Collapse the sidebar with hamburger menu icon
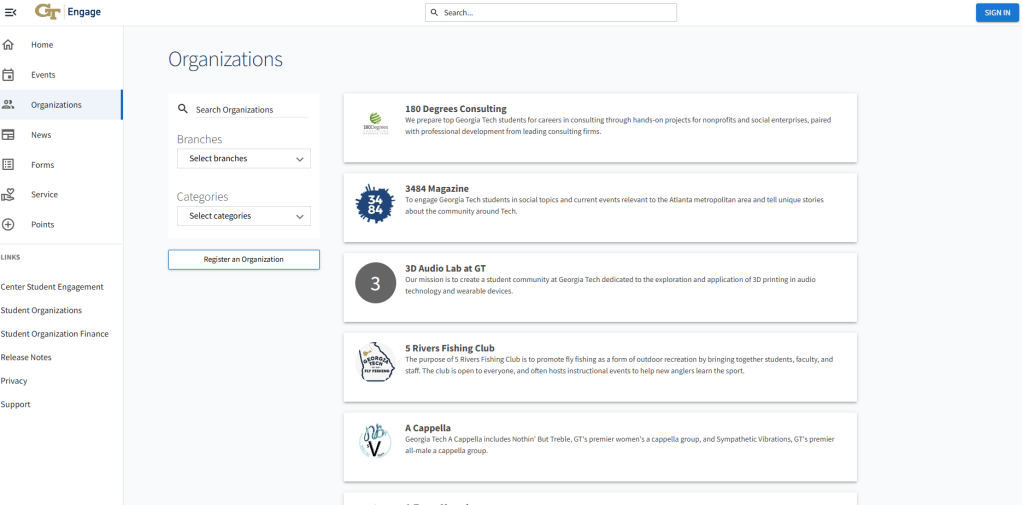The width and height of the screenshot is (1022, 505). (x=10, y=12)
